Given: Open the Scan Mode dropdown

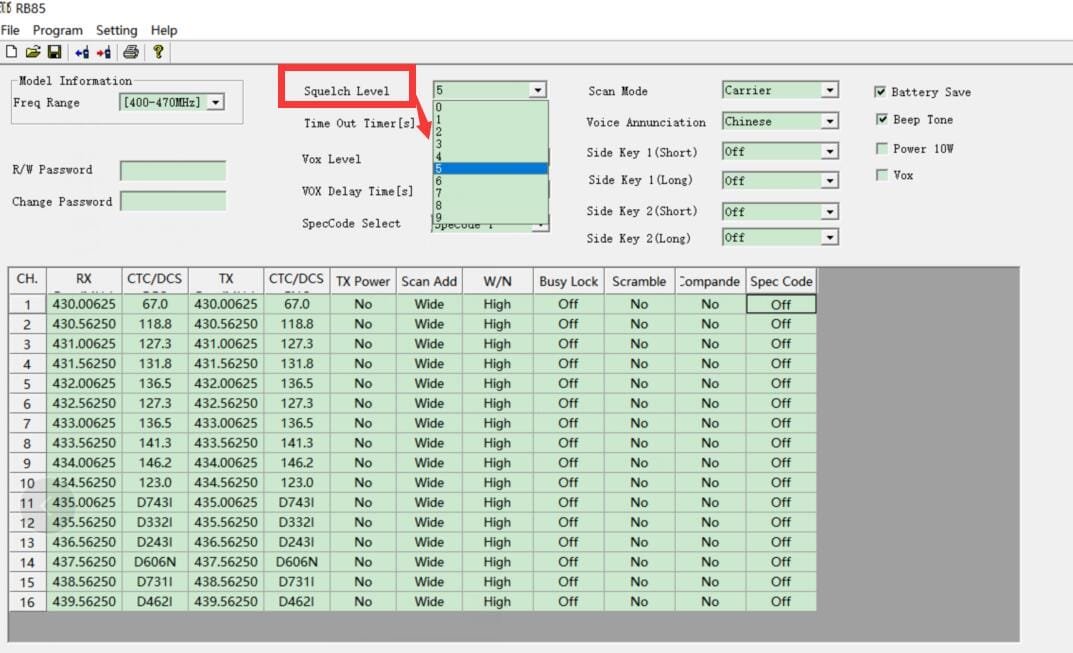Looking at the screenshot, I should [829, 90].
